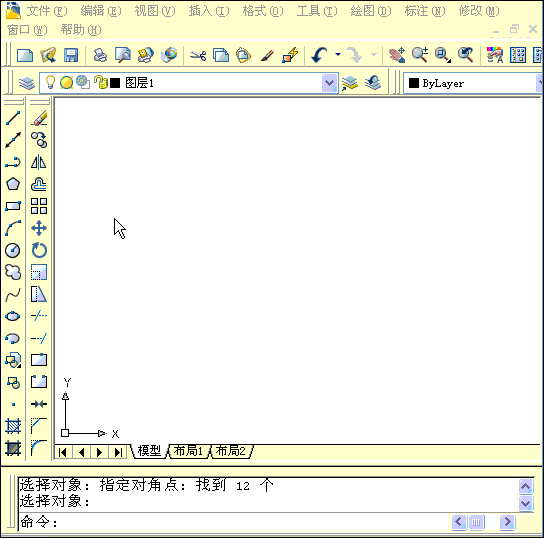Select the Chamfer tool
This screenshot has height=538, width=544.
pos(39,426)
